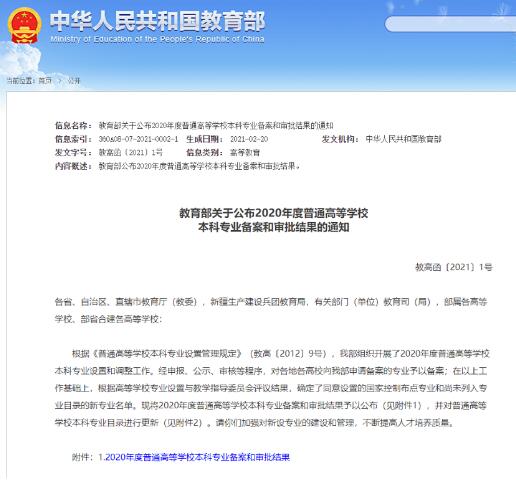This screenshot has width=516, height=480.
Task: Open 公开 breadcrumb link
Action: [x=74, y=80]
